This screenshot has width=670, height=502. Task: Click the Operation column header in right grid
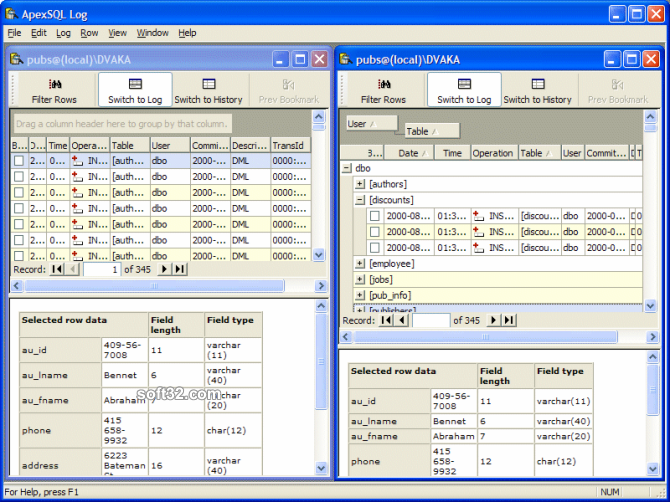[494, 153]
